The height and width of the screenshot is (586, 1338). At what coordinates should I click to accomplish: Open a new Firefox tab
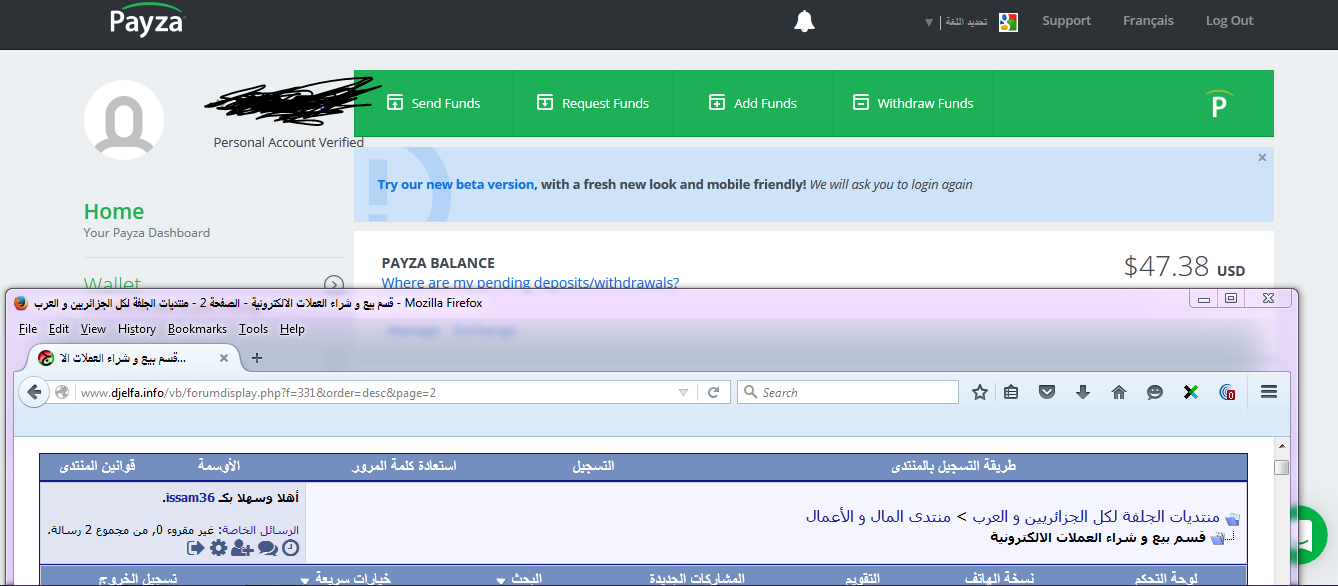(x=257, y=358)
